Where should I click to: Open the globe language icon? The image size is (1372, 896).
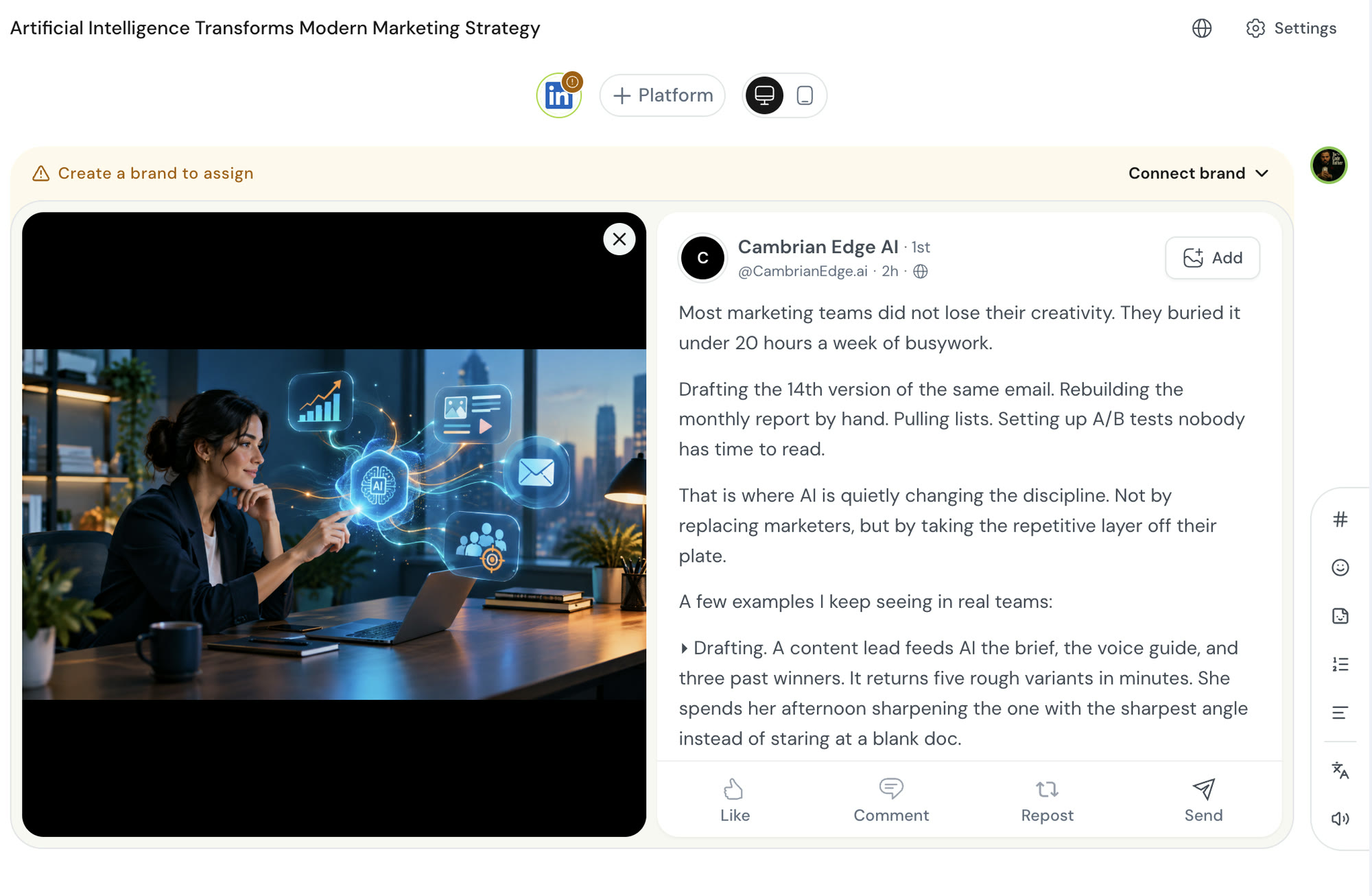click(1202, 28)
